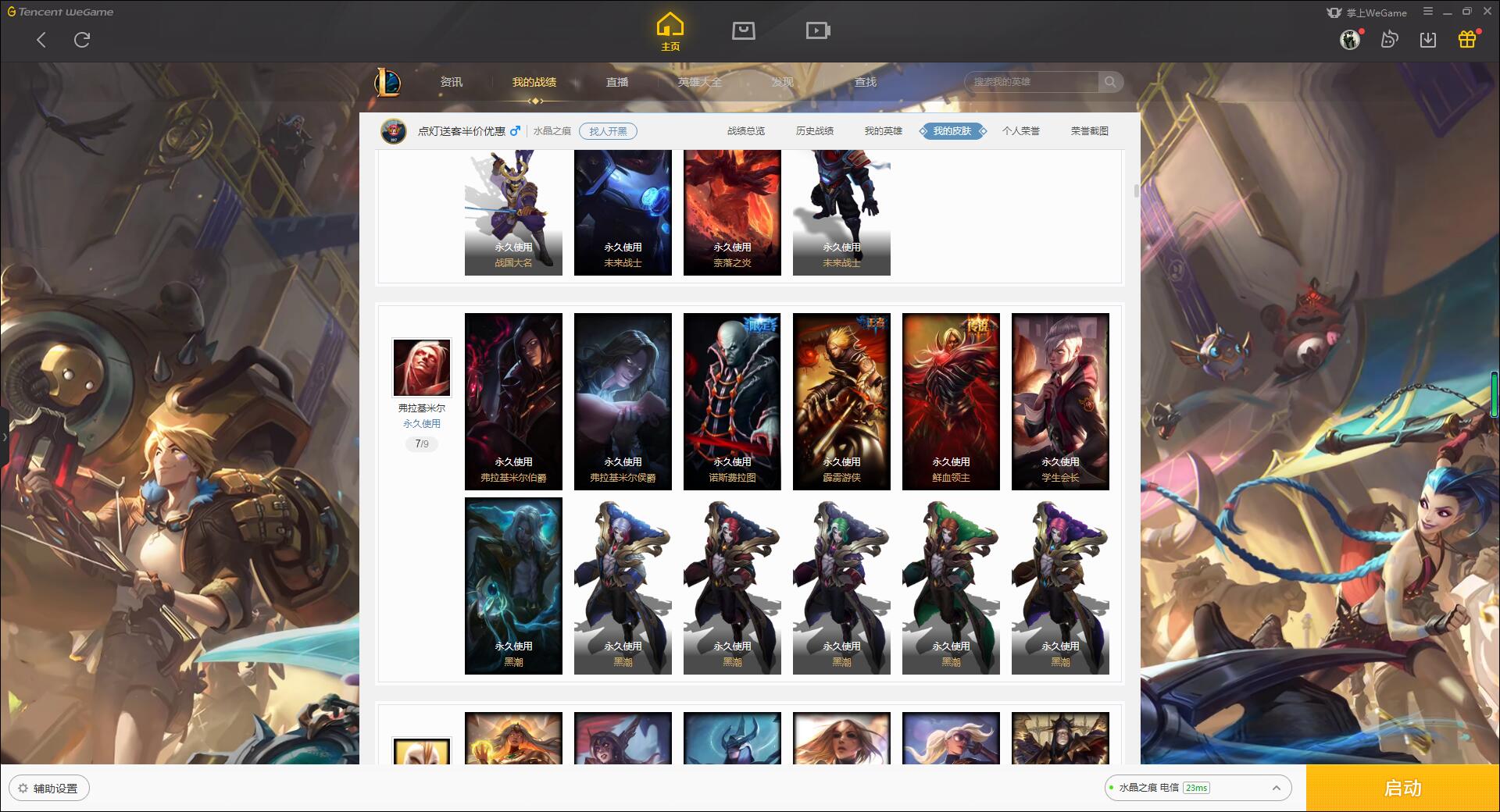1500x812 pixels.
Task: Open the WeGame hamburger menu
Action: point(1428,12)
